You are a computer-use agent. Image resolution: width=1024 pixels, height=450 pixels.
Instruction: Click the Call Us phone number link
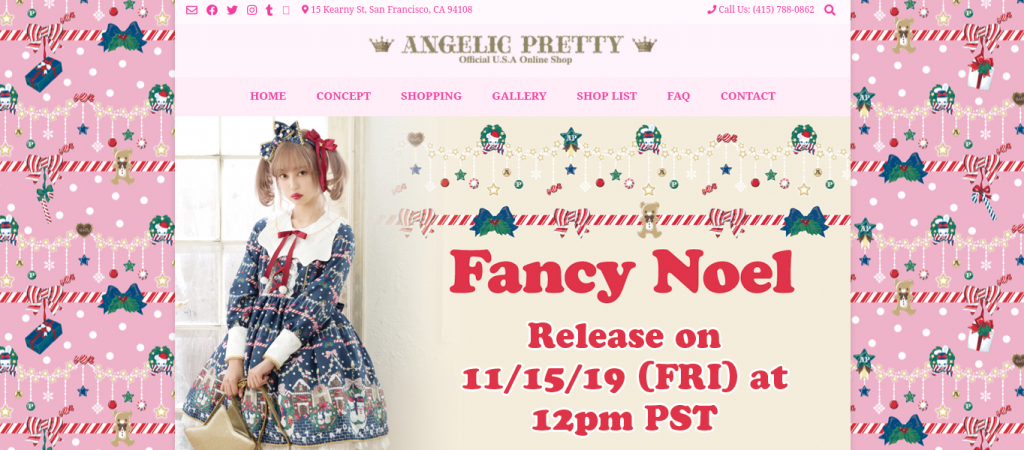pyautogui.click(x=766, y=10)
